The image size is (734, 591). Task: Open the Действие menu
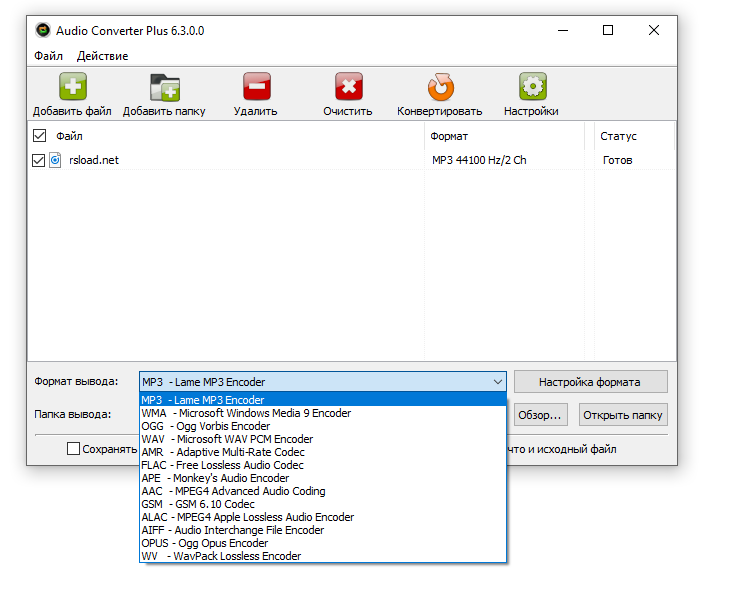tap(103, 56)
